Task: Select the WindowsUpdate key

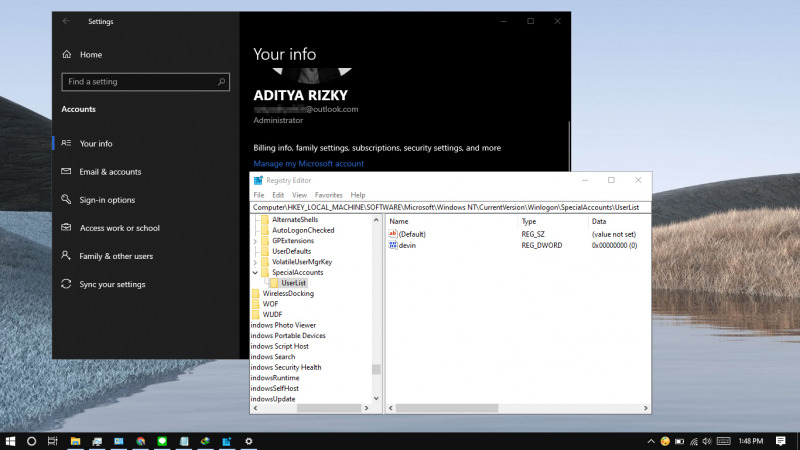Action: point(273,399)
